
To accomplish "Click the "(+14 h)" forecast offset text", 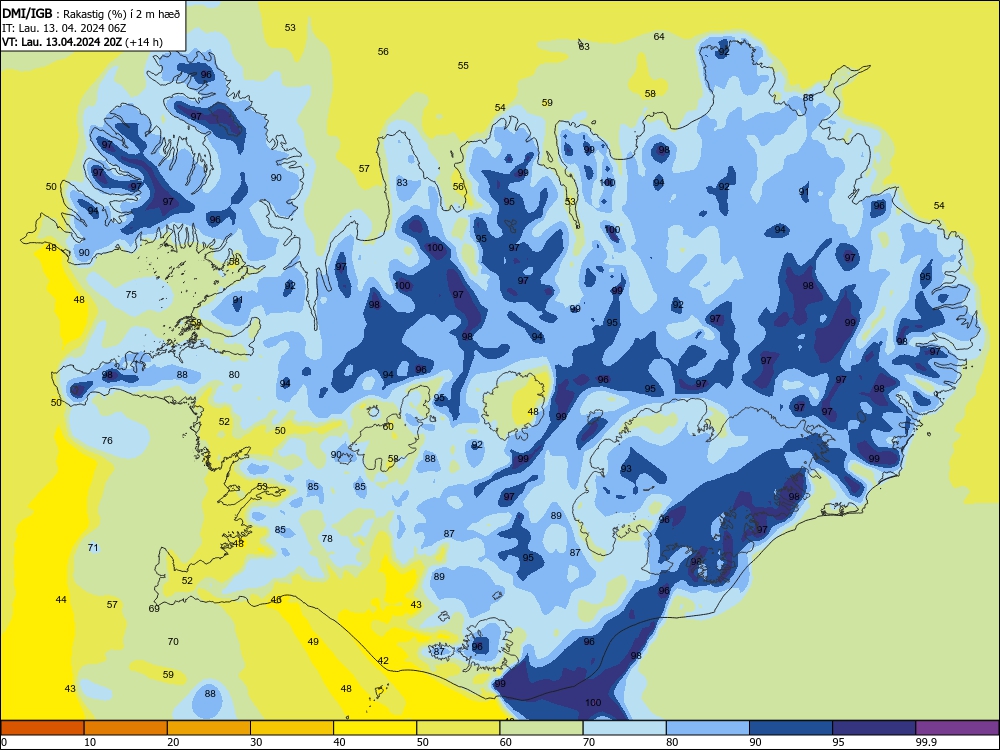I will coord(143,42).
